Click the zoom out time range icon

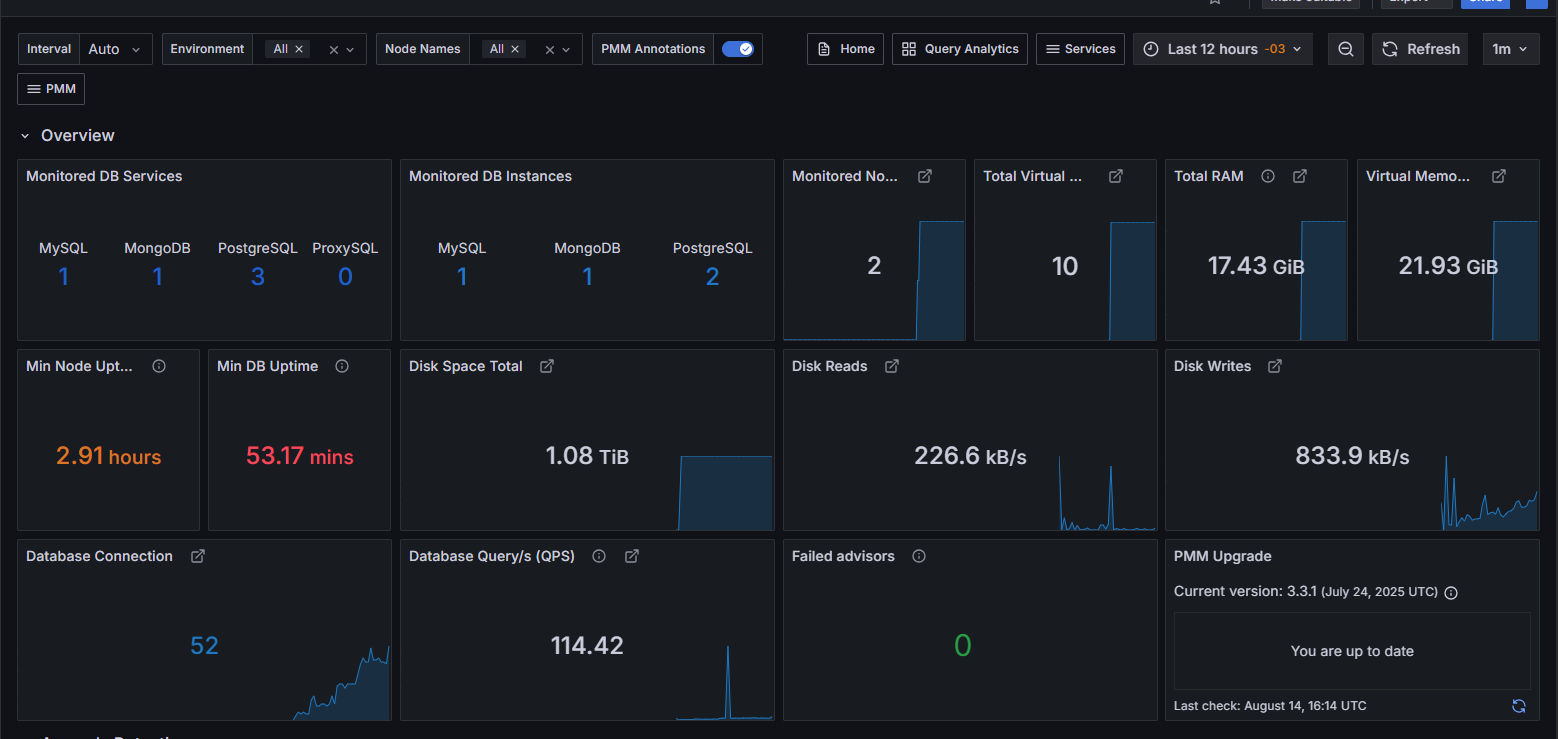pos(1346,49)
